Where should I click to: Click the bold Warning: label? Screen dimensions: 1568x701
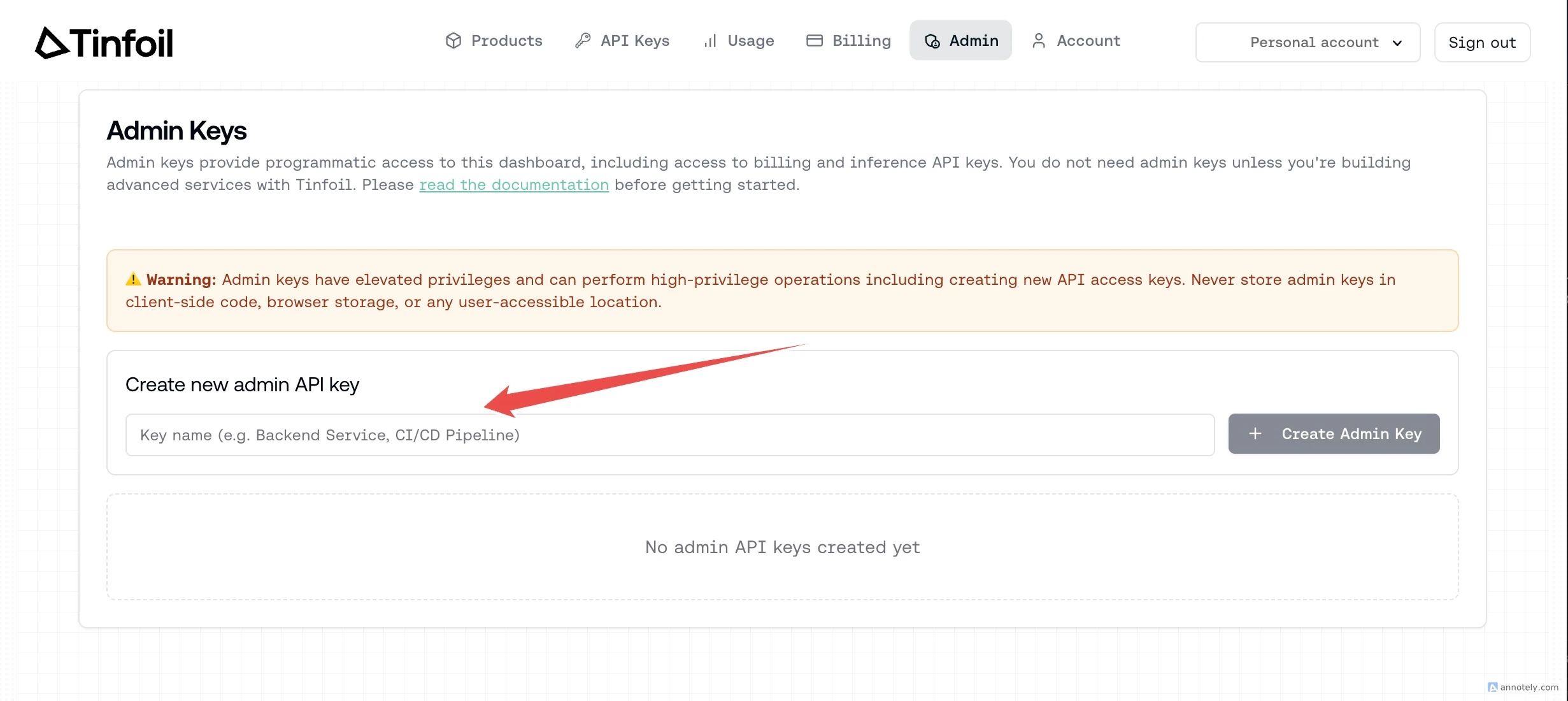(182, 279)
